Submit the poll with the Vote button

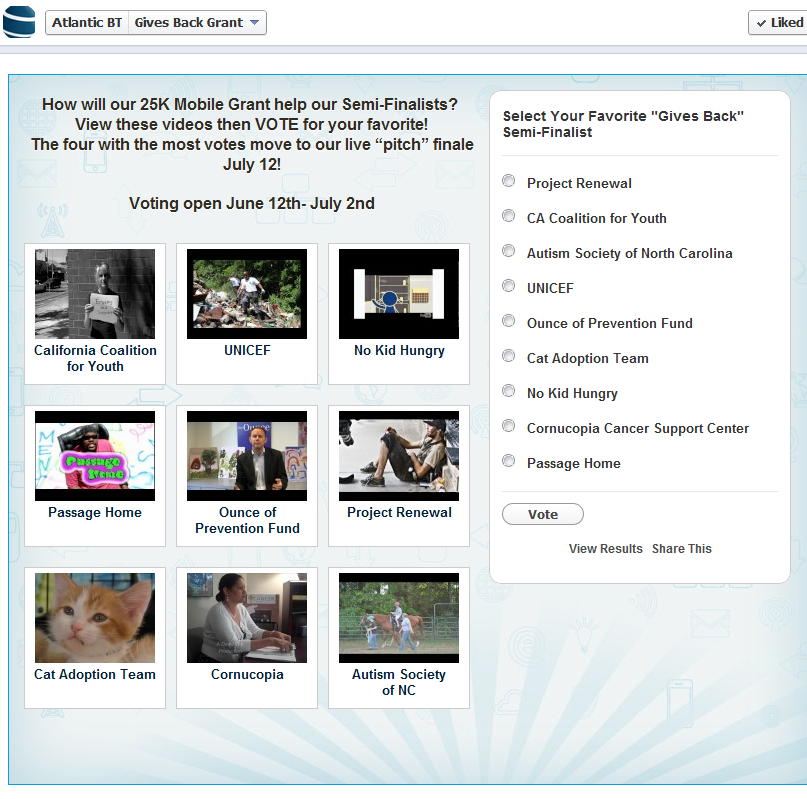coord(543,514)
